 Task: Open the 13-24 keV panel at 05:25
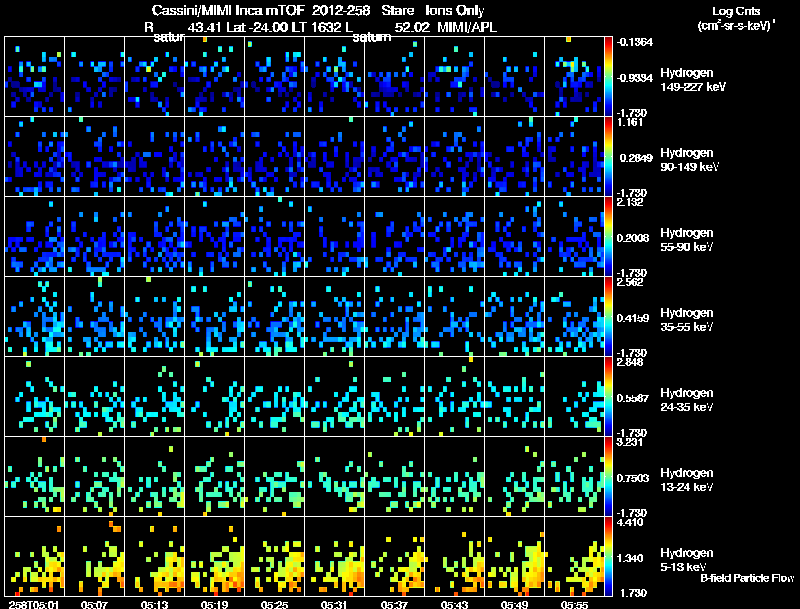click(274, 477)
